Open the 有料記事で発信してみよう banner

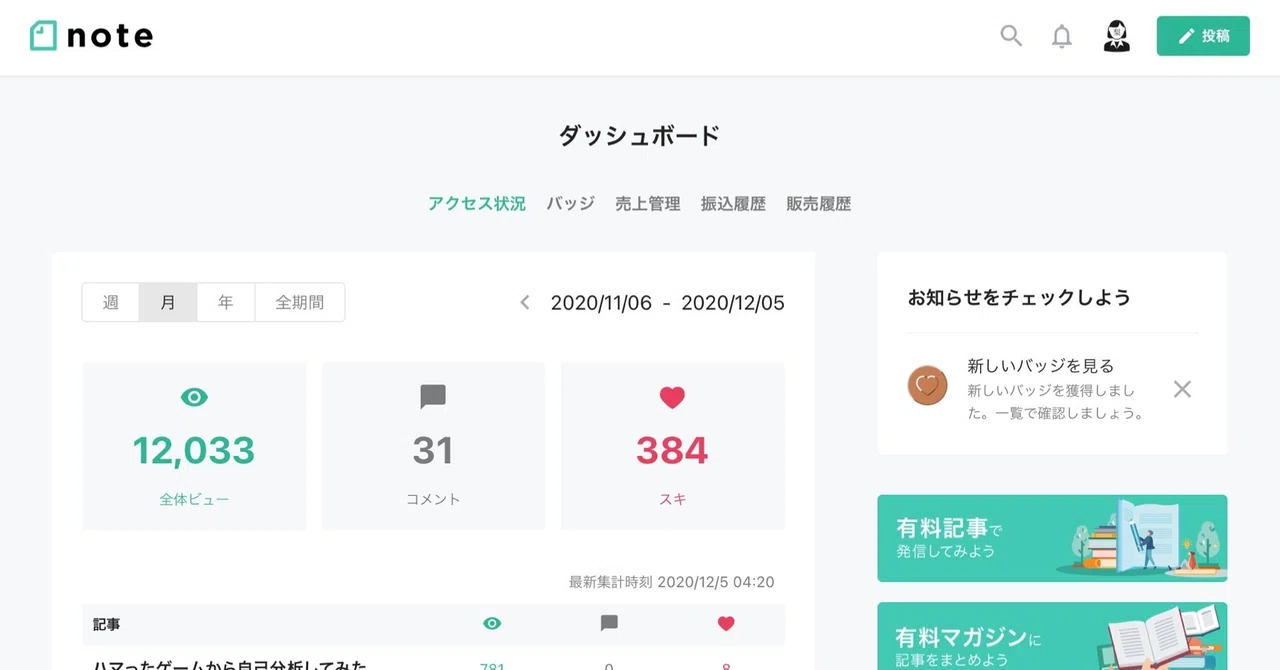click(1052, 538)
